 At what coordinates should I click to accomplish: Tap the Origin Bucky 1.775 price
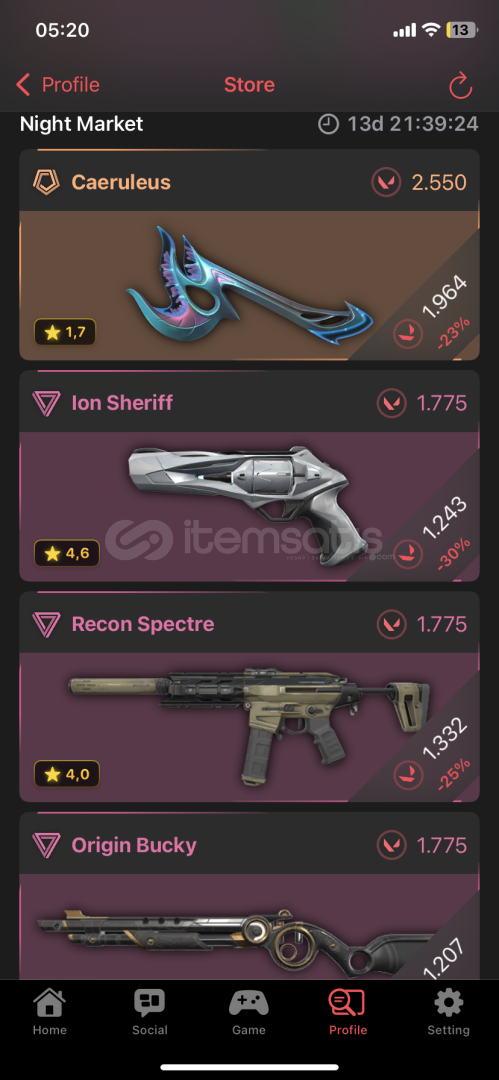pyautogui.click(x=442, y=845)
